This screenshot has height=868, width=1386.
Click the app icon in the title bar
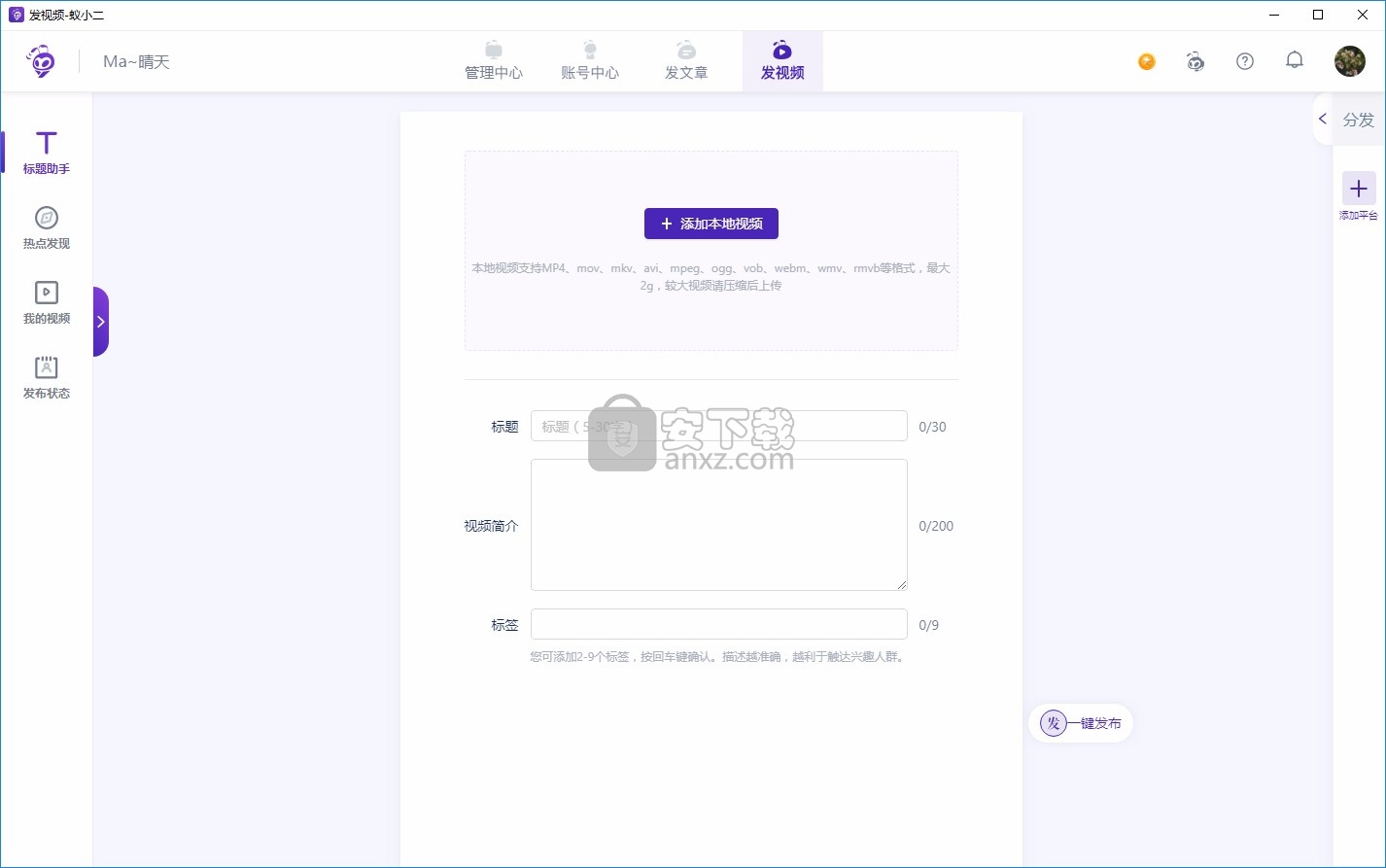click(16, 15)
